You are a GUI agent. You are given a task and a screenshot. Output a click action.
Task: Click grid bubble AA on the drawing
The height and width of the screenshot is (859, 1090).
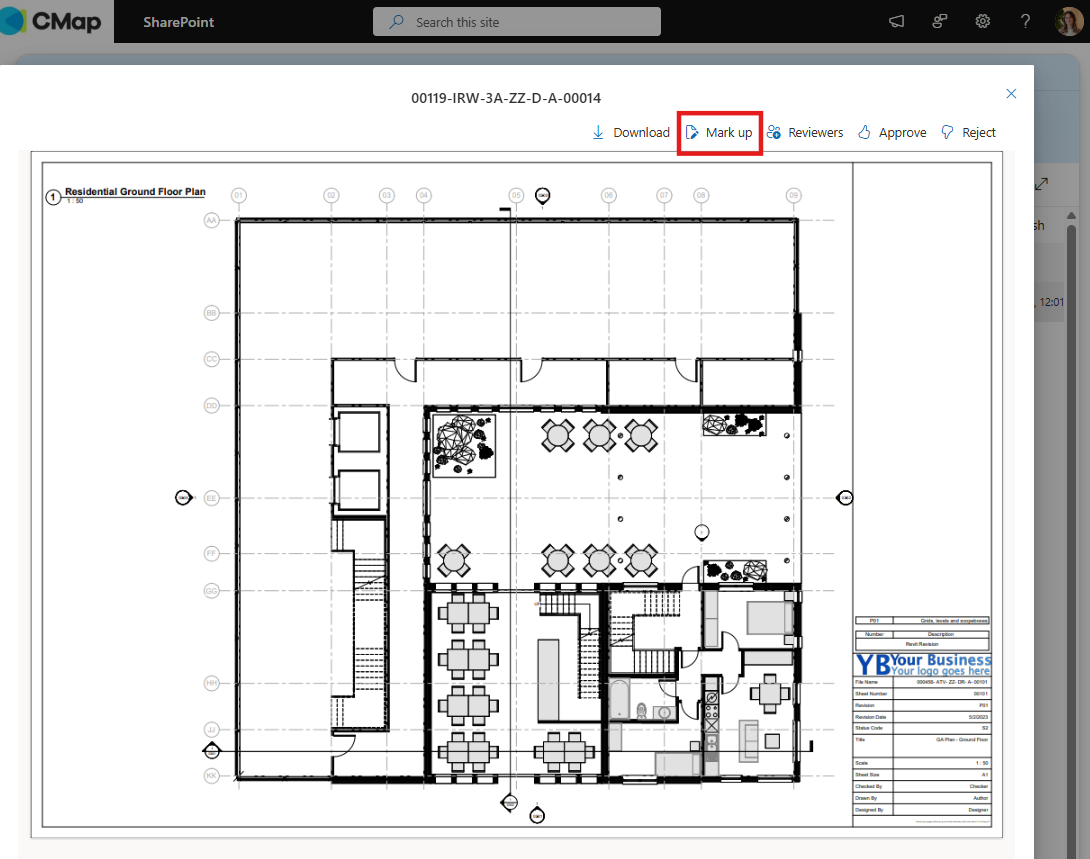pos(211,220)
